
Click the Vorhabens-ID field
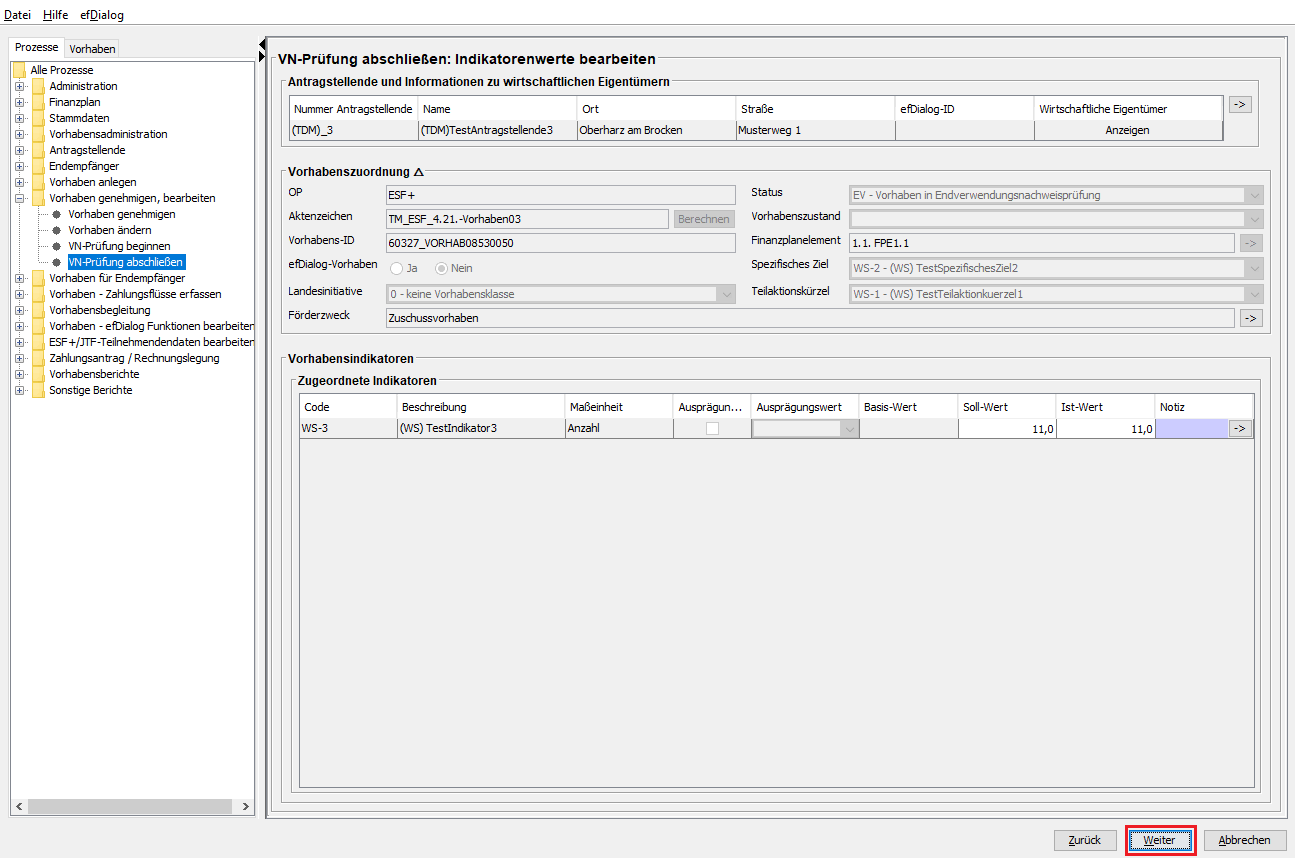(x=561, y=243)
